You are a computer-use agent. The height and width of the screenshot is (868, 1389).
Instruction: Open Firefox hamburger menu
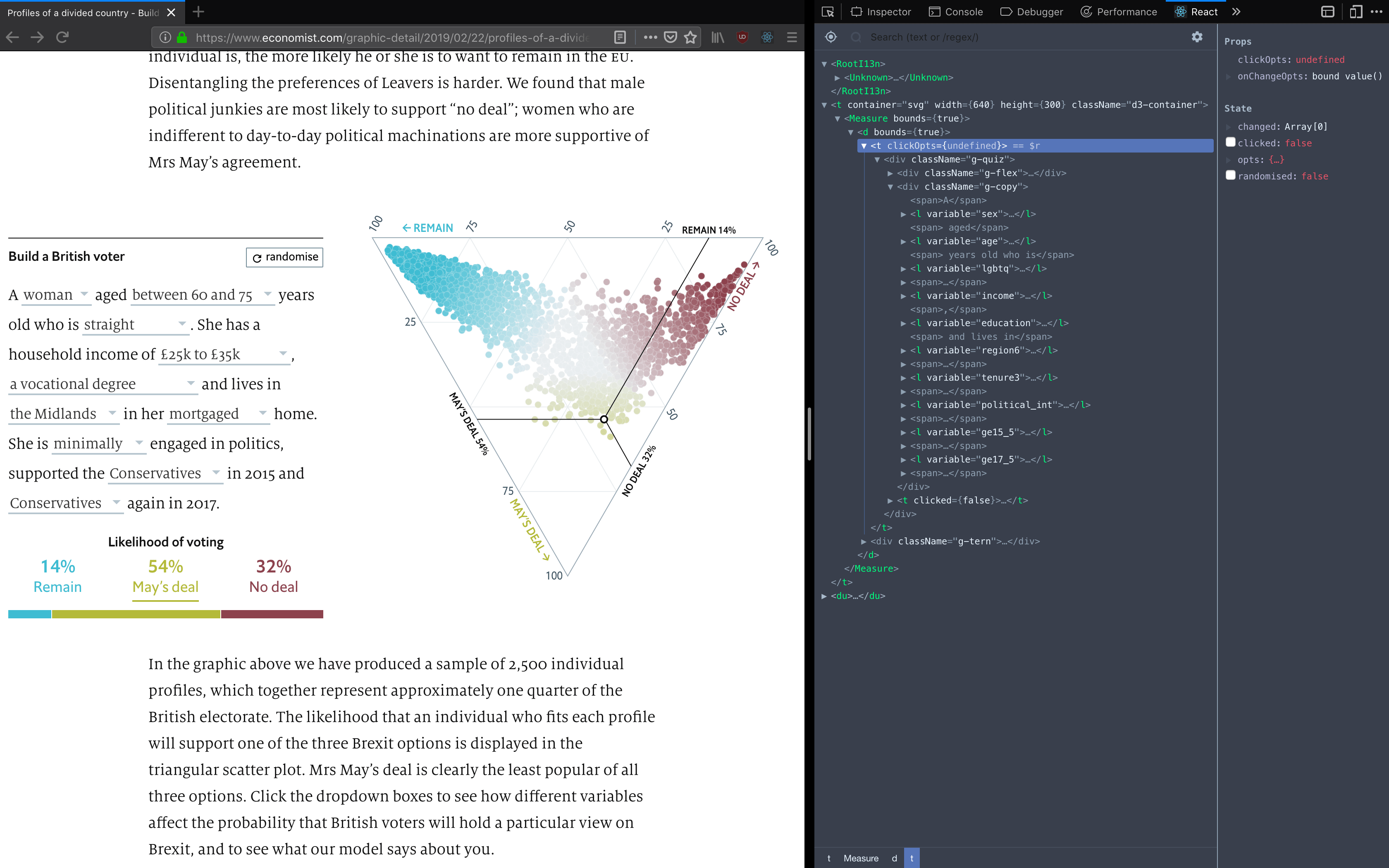[792, 37]
